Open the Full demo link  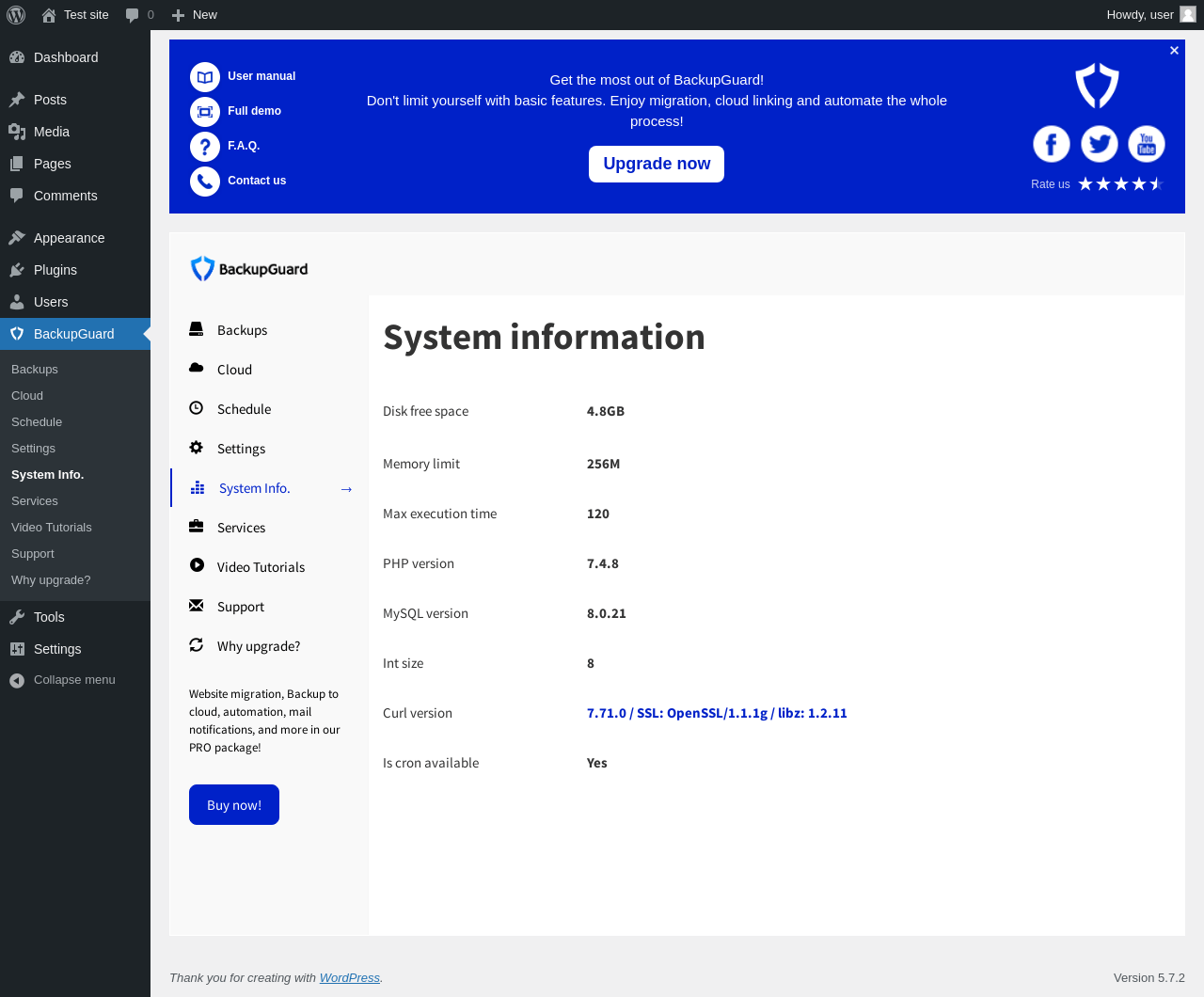[x=254, y=111]
